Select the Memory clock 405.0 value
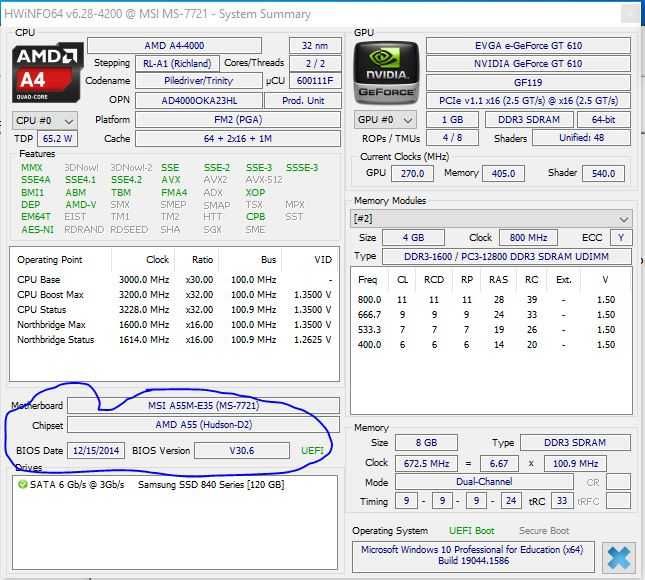This screenshot has width=645, height=580. pos(503,173)
